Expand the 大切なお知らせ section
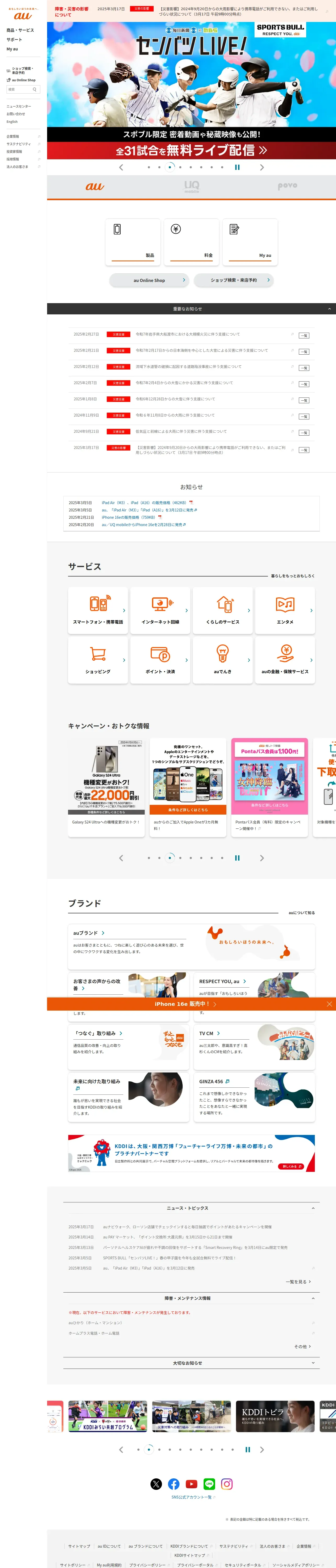 (x=192, y=1363)
